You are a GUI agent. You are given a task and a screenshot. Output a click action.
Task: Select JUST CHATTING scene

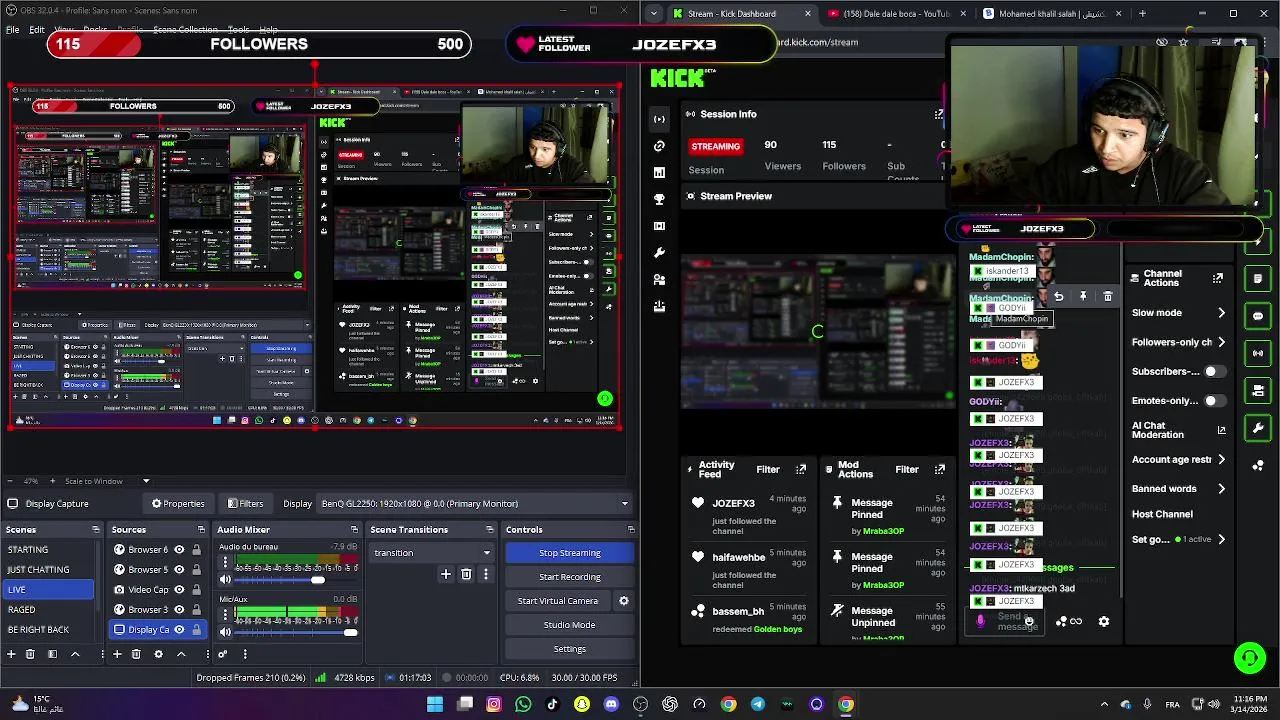click(48, 569)
